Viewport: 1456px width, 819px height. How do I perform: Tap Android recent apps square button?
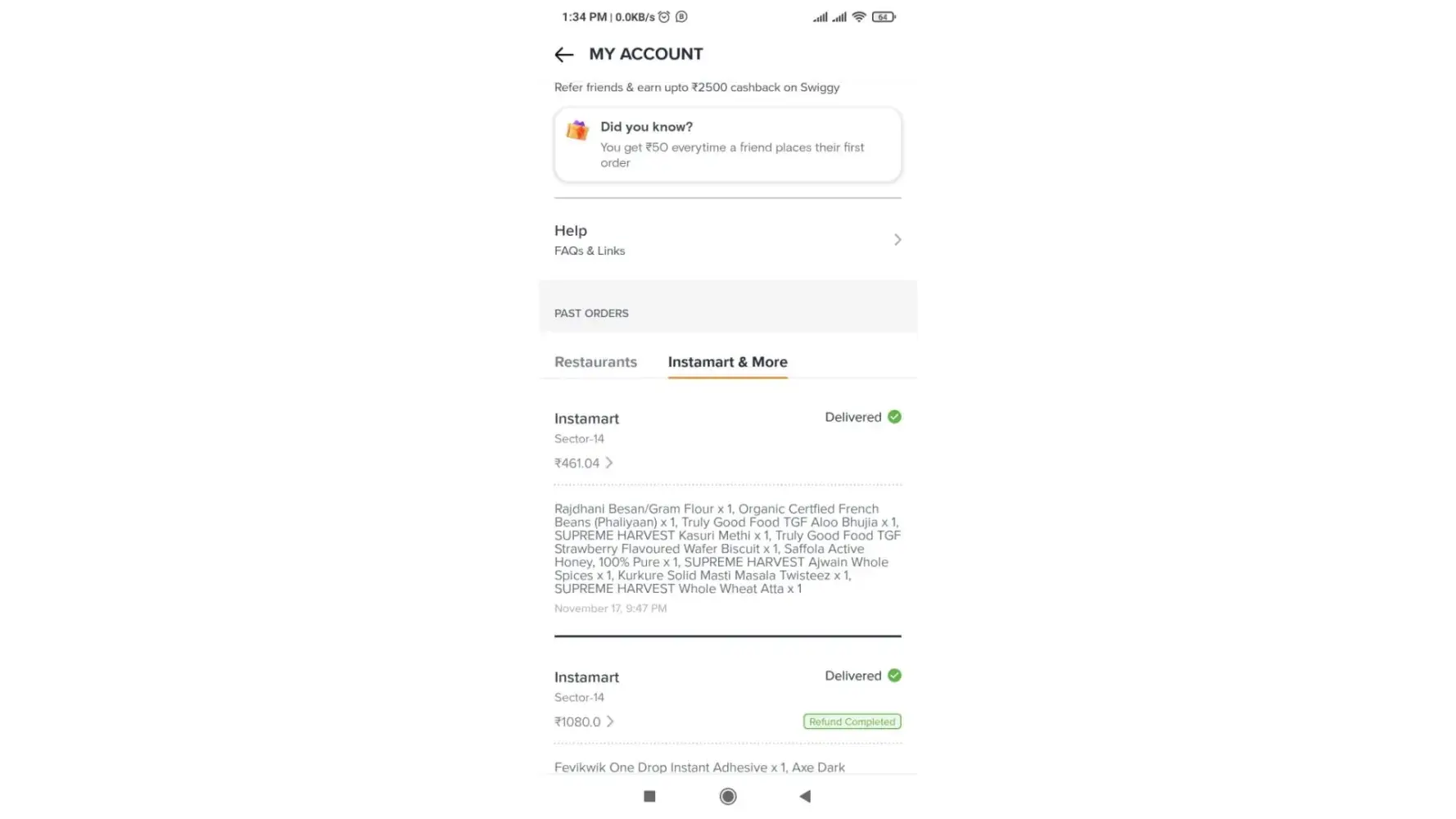pos(649,796)
